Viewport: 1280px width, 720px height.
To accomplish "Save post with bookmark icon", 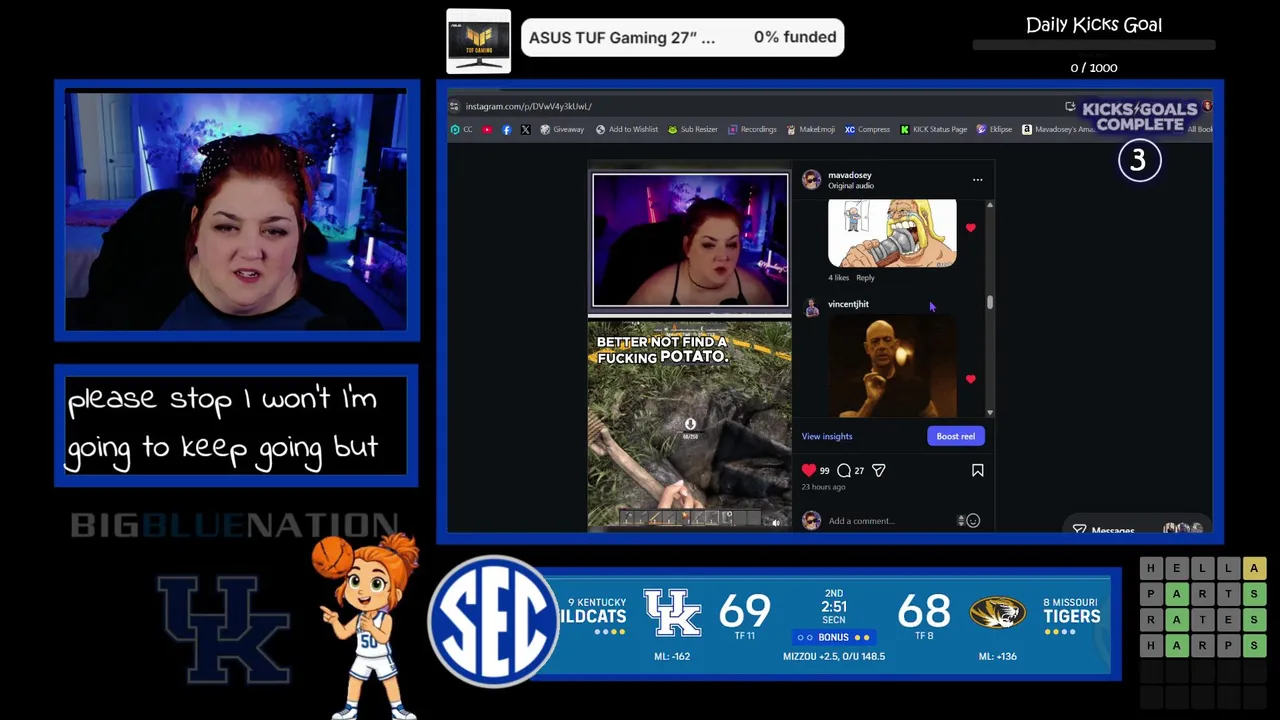I will pos(977,470).
